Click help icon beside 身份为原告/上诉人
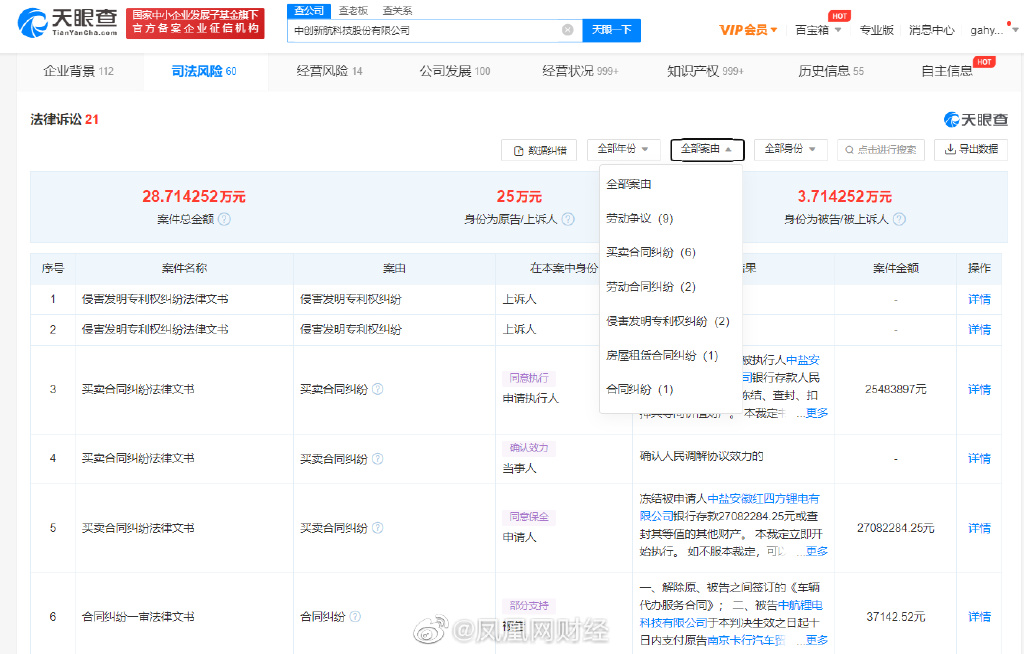1024x654 pixels. 568,219
